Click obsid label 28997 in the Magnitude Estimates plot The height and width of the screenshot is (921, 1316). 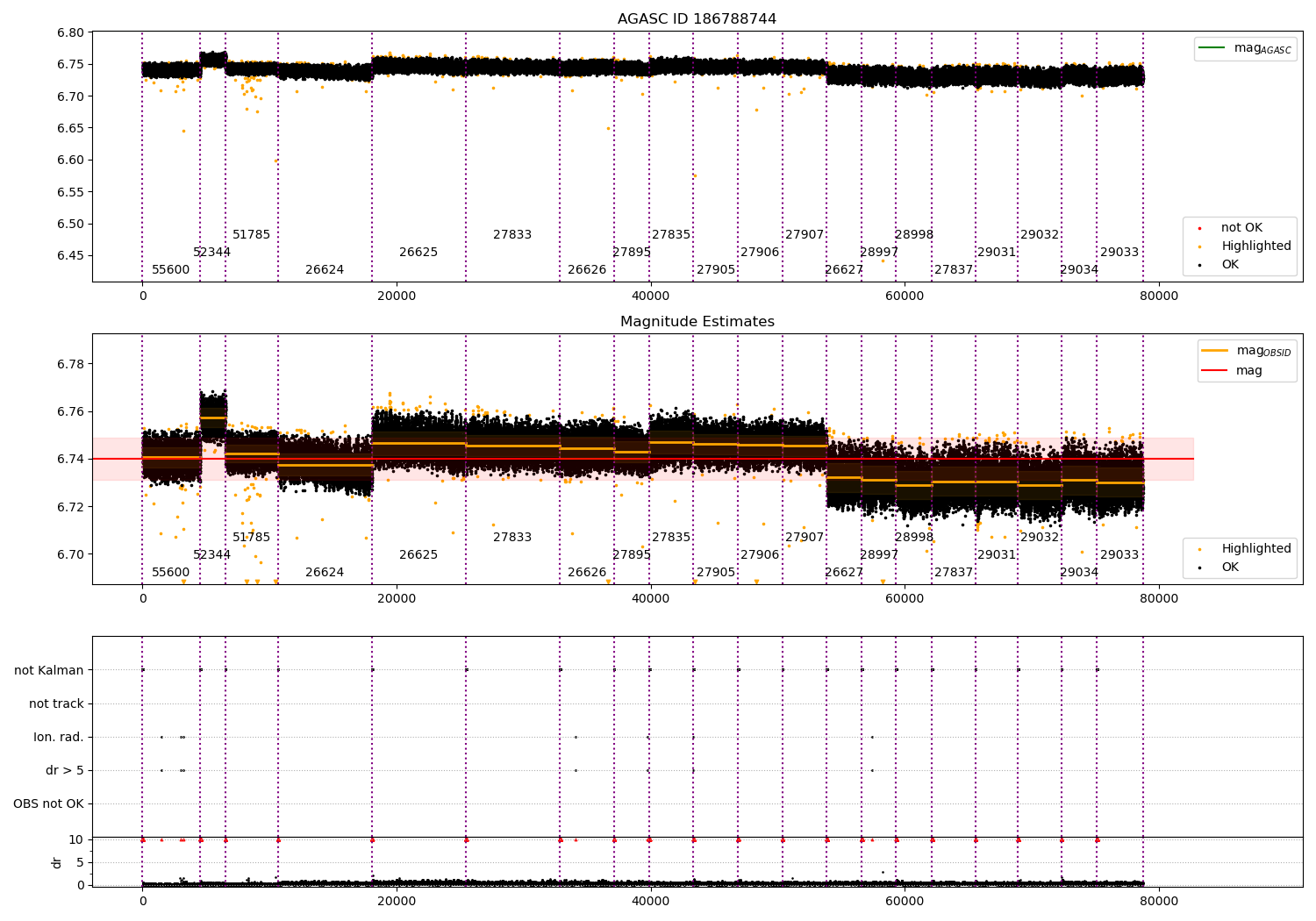pos(879,555)
